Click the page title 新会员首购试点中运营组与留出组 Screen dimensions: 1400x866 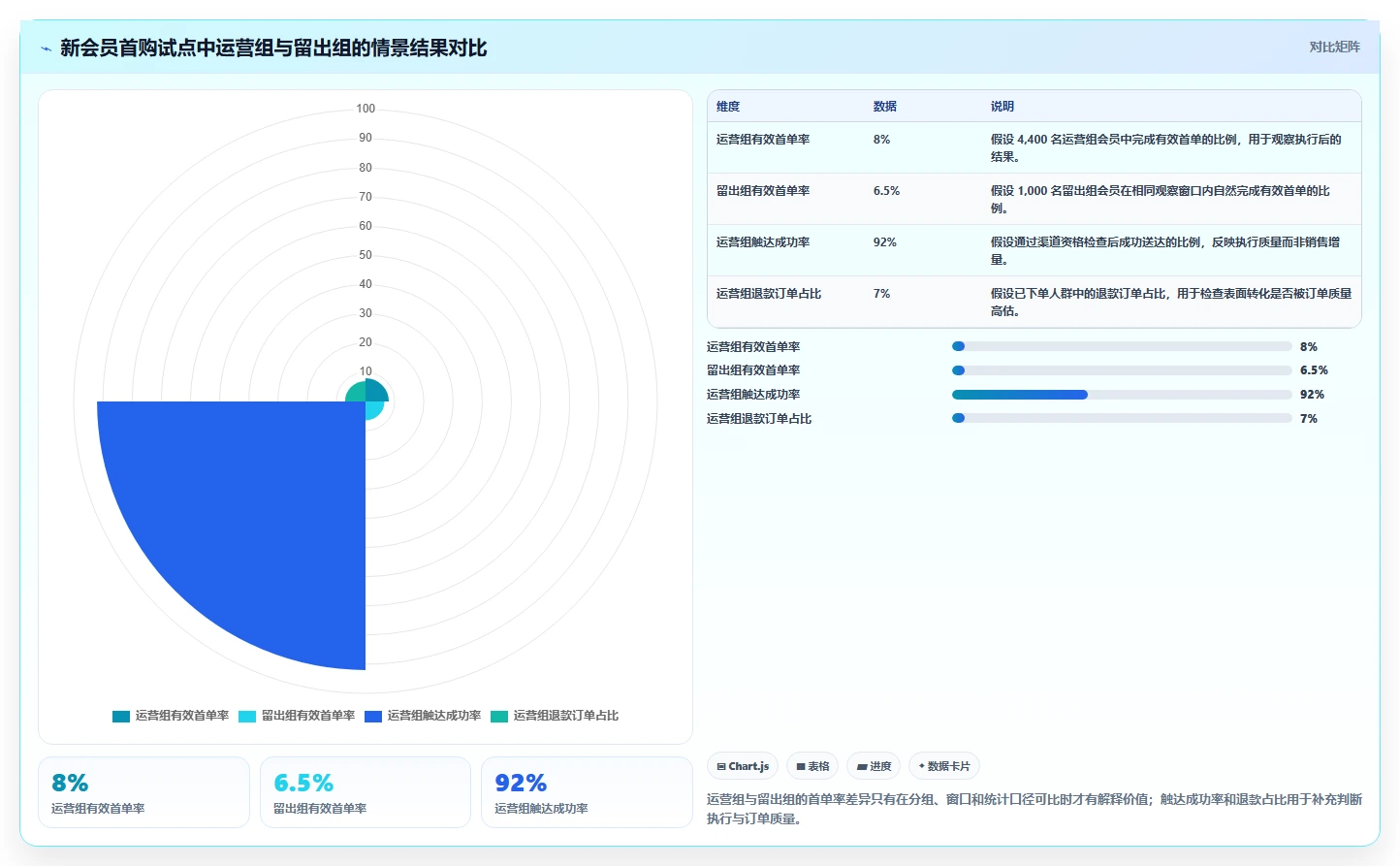tap(273, 48)
